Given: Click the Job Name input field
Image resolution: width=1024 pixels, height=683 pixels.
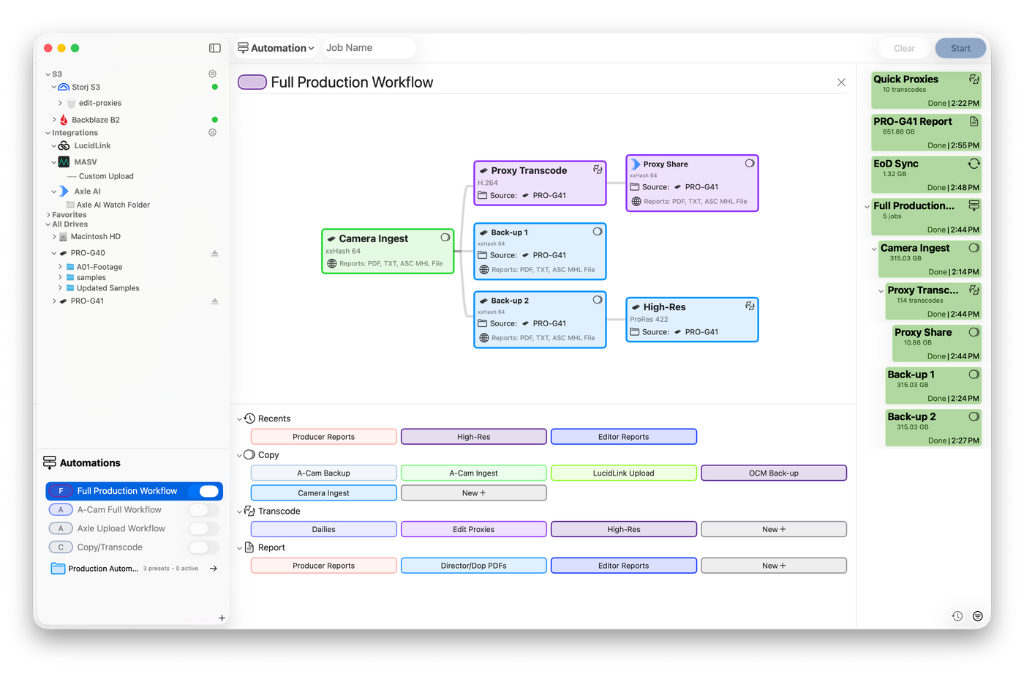Looking at the screenshot, I should pyautogui.click(x=367, y=48).
